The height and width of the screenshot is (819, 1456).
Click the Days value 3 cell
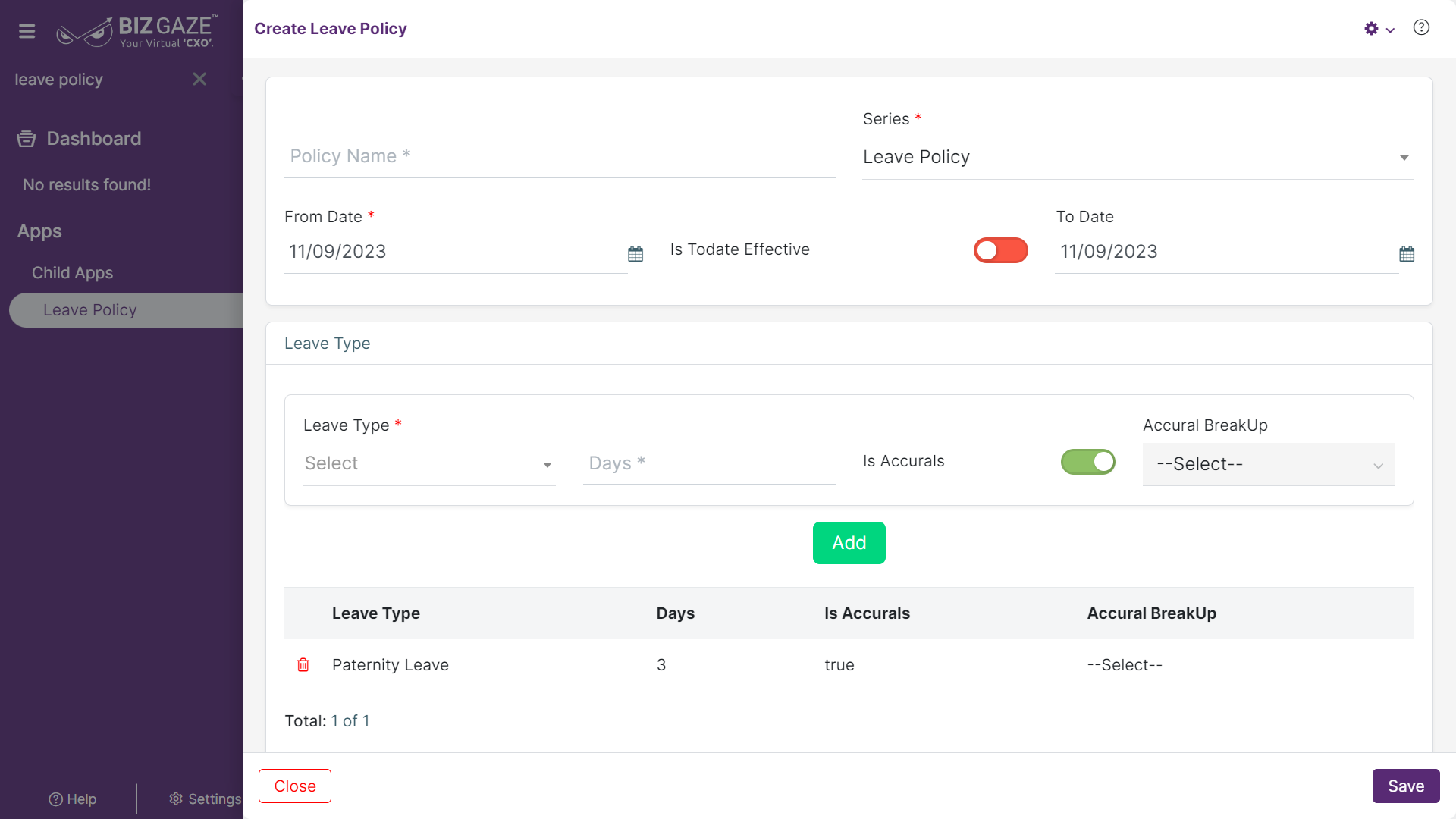pyautogui.click(x=661, y=665)
